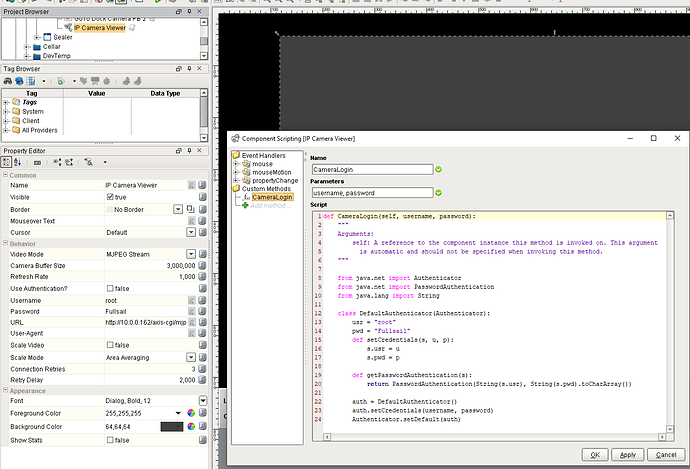Image resolution: width=690 pixels, height=469 pixels.
Task: Click the property filter icon in Property Editor
Action: pyautogui.click(x=88, y=162)
